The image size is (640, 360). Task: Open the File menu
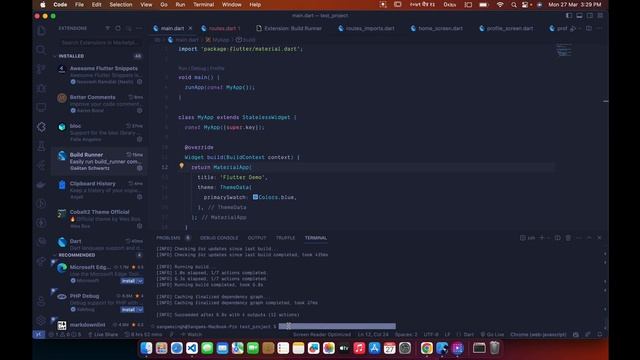pos(79,4)
